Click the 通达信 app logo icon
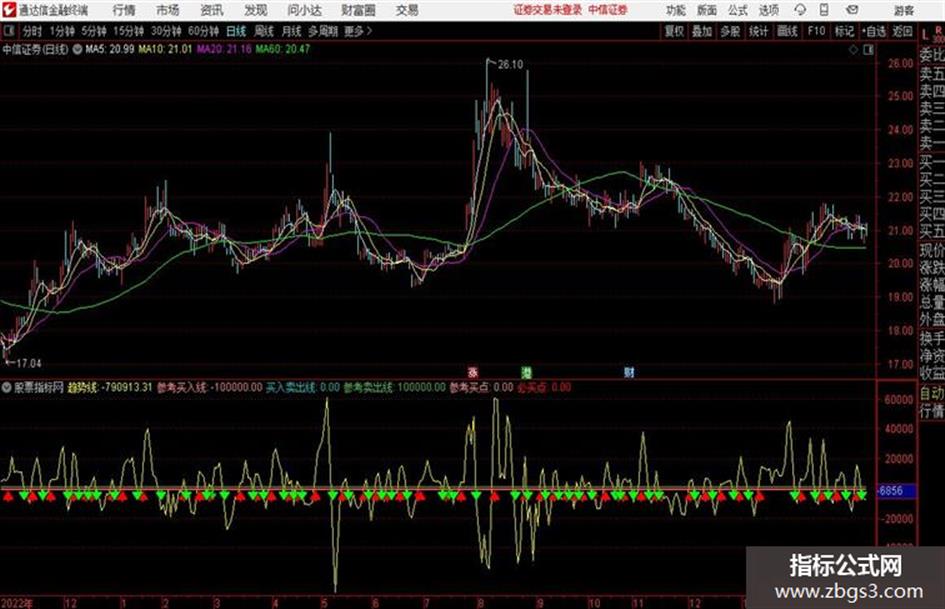This screenshot has width=945, height=609. tap(9, 10)
